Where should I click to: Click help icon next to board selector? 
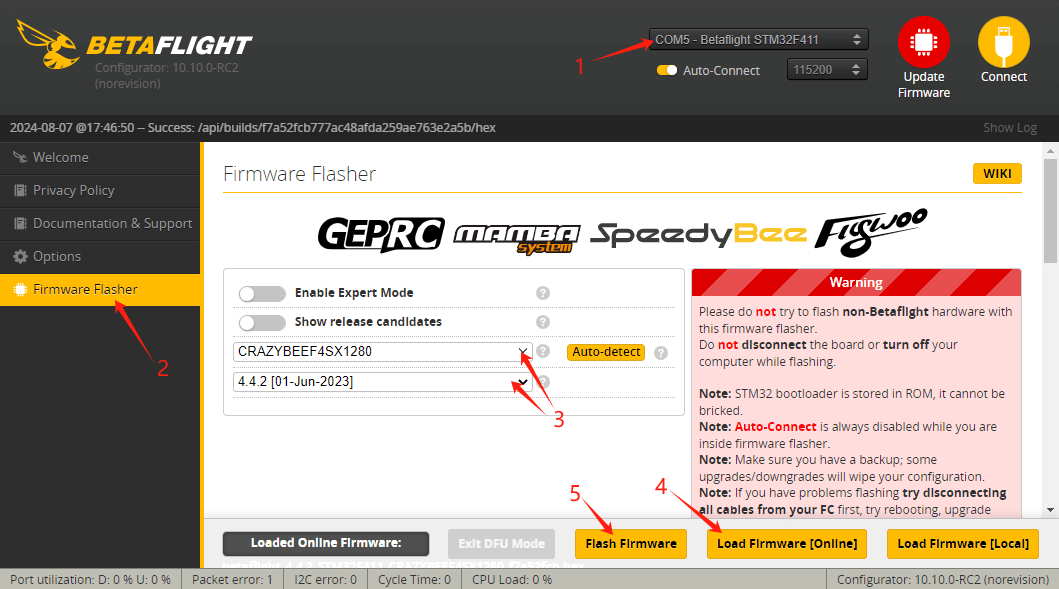(543, 351)
